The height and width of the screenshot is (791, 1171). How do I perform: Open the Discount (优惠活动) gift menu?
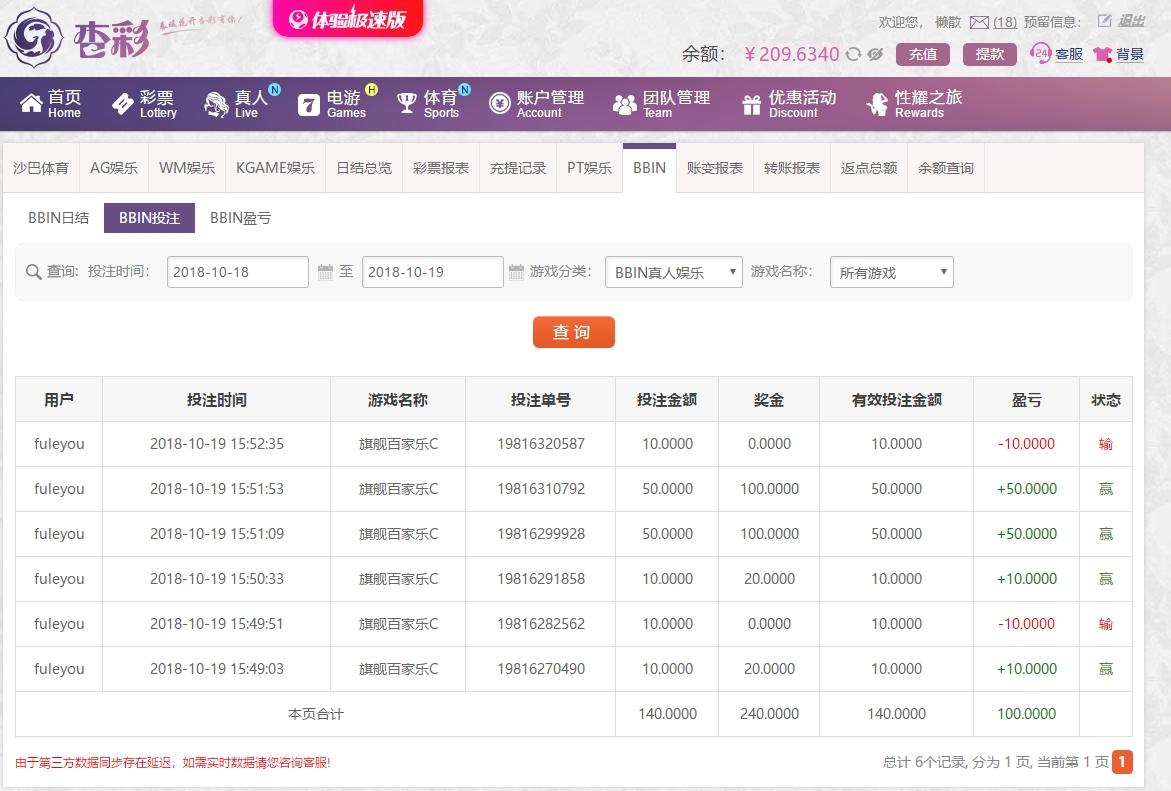(789, 104)
